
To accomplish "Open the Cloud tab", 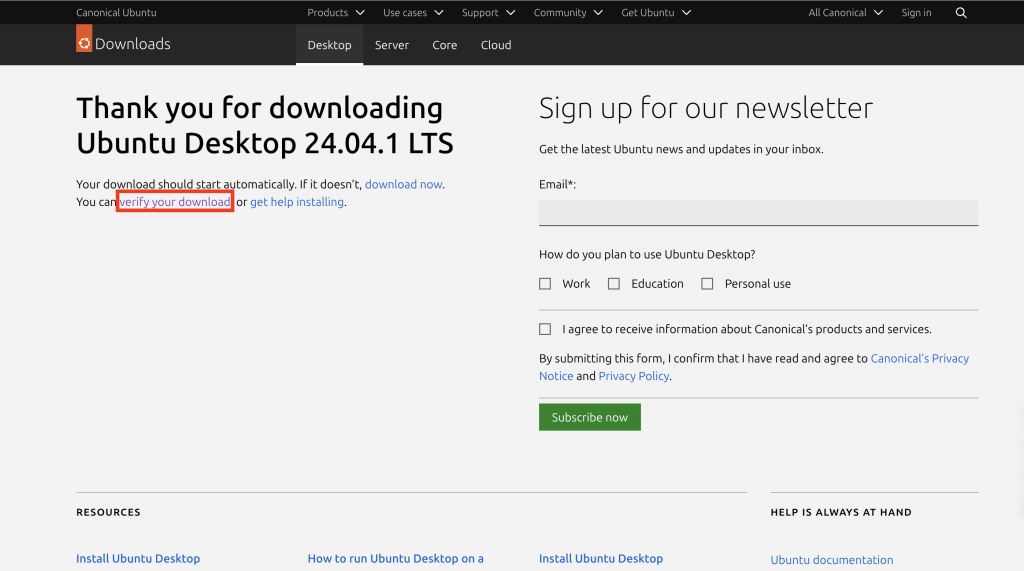I will coord(496,45).
